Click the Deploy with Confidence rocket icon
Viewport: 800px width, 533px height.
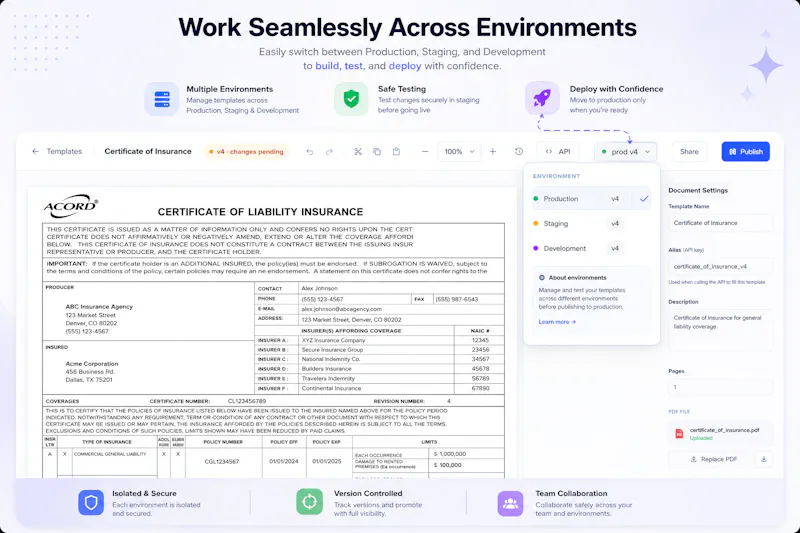point(542,97)
